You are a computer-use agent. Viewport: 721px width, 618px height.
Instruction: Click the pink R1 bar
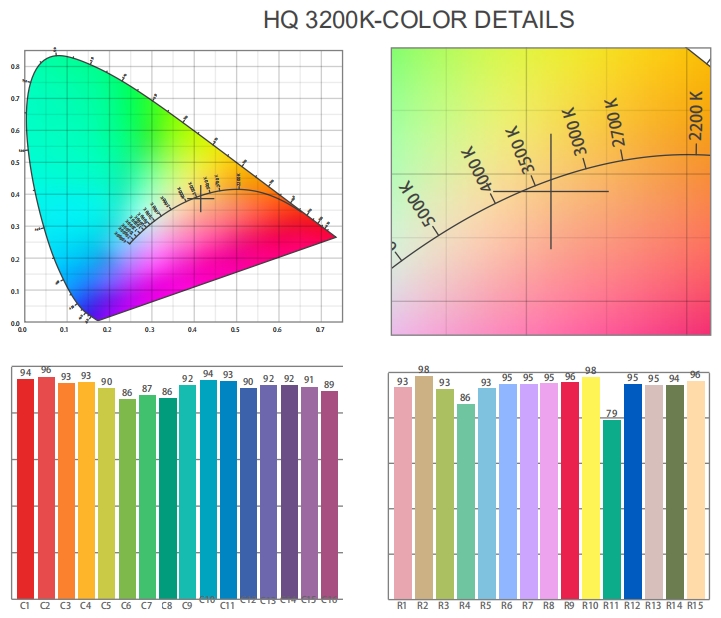(x=403, y=492)
